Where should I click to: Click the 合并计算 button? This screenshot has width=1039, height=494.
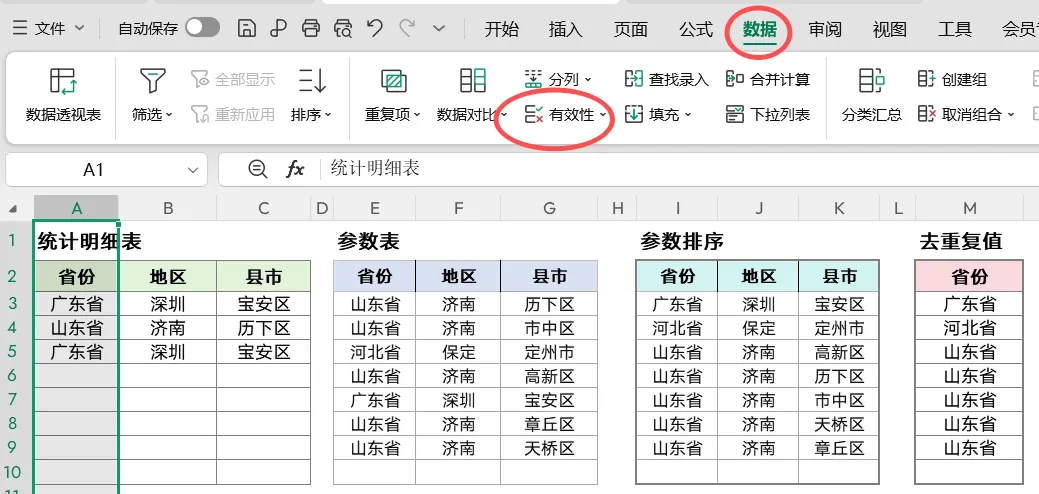tap(767, 80)
